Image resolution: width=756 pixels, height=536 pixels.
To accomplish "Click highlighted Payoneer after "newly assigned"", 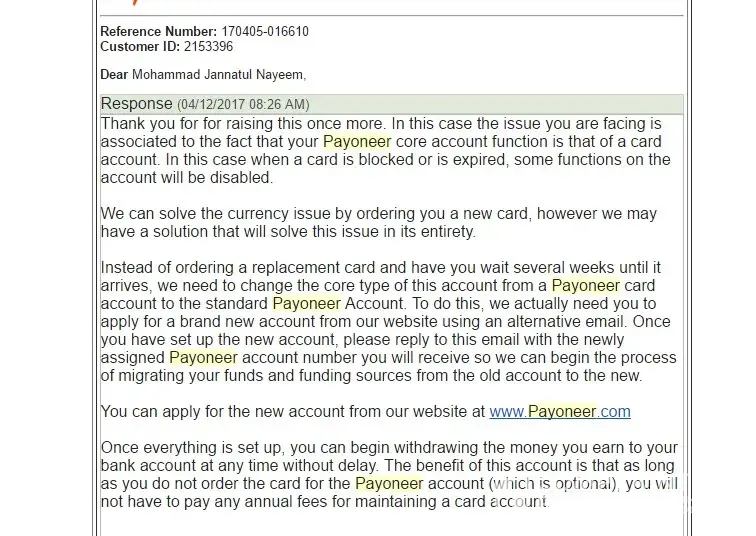I will (x=203, y=358).
